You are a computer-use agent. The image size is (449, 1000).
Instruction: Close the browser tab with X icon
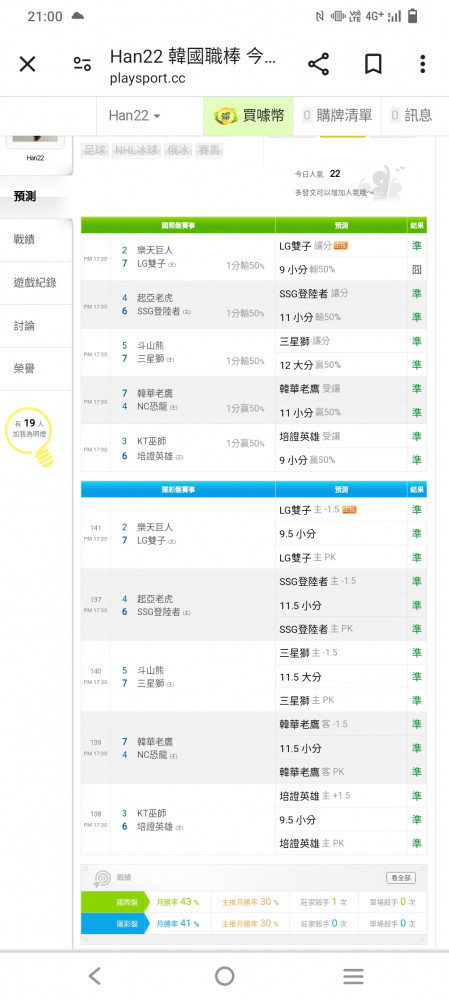(27, 64)
